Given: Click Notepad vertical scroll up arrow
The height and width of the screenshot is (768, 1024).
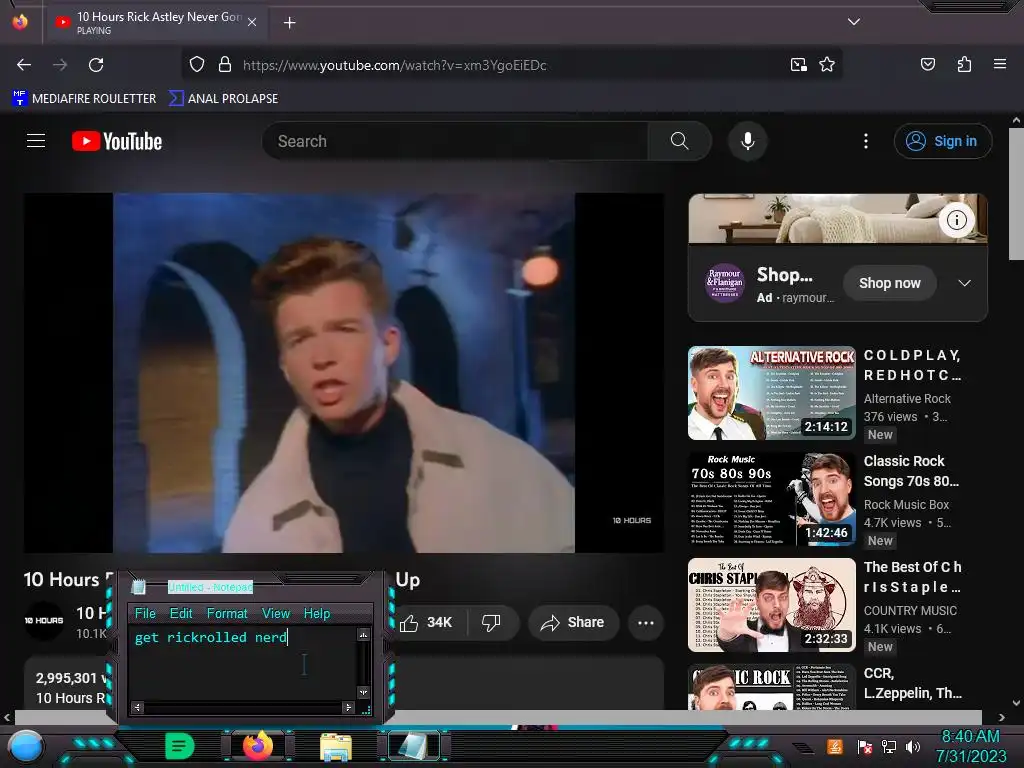Looking at the screenshot, I should click(x=364, y=634).
